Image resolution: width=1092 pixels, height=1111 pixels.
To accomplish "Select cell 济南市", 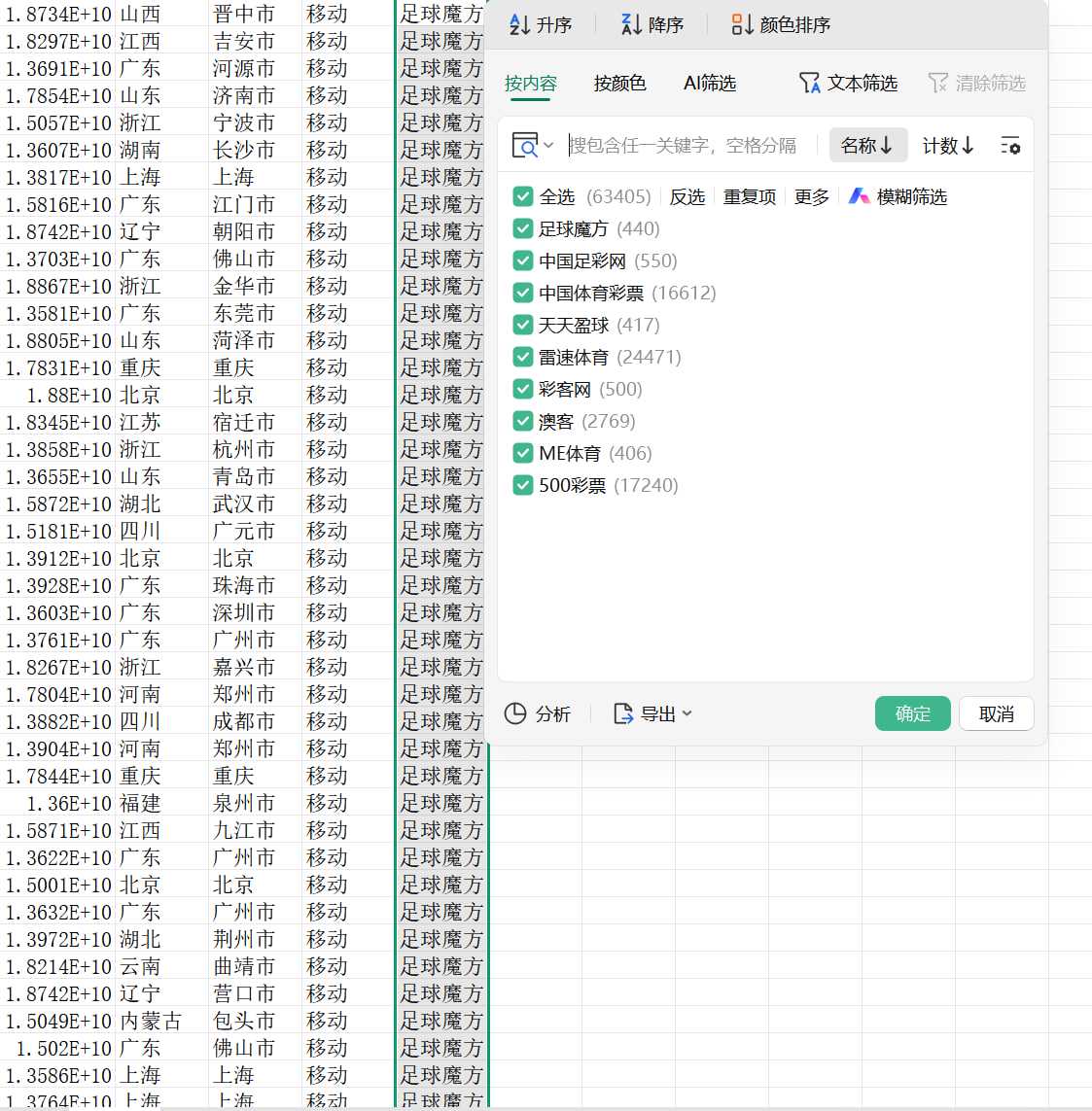I will (x=255, y=95).
